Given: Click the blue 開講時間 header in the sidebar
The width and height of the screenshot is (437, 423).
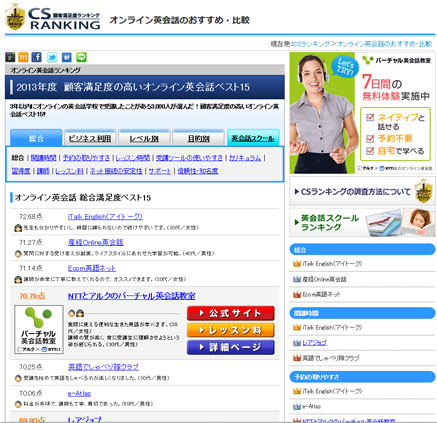Looking at the screenshot, I should [x=362, y=313].
